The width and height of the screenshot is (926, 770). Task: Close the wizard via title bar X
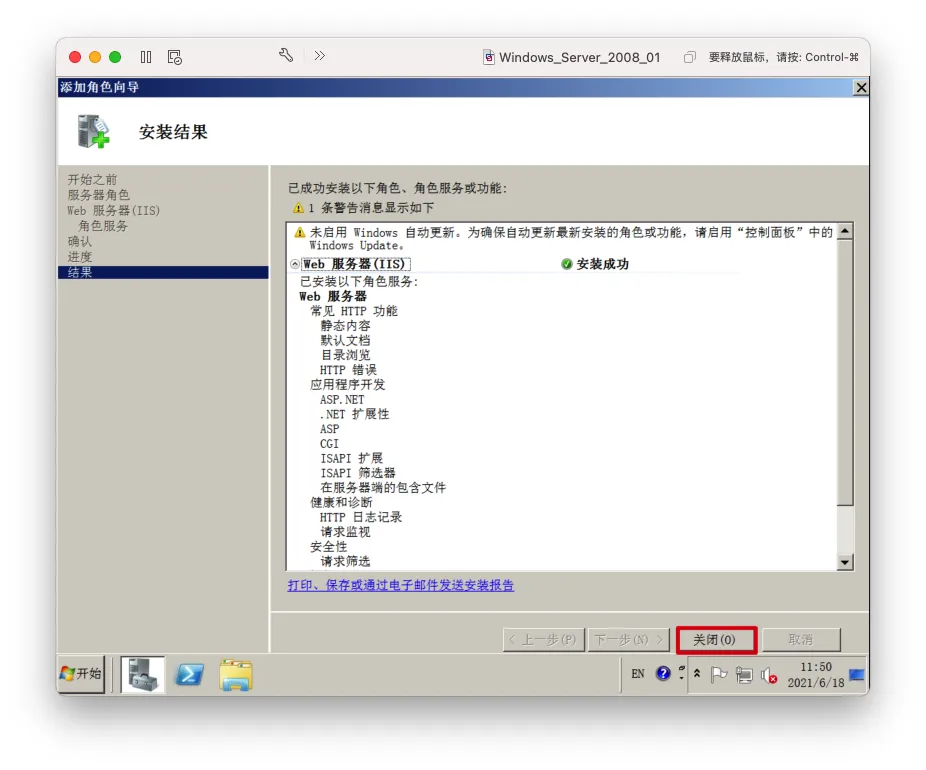click(861, 87)
